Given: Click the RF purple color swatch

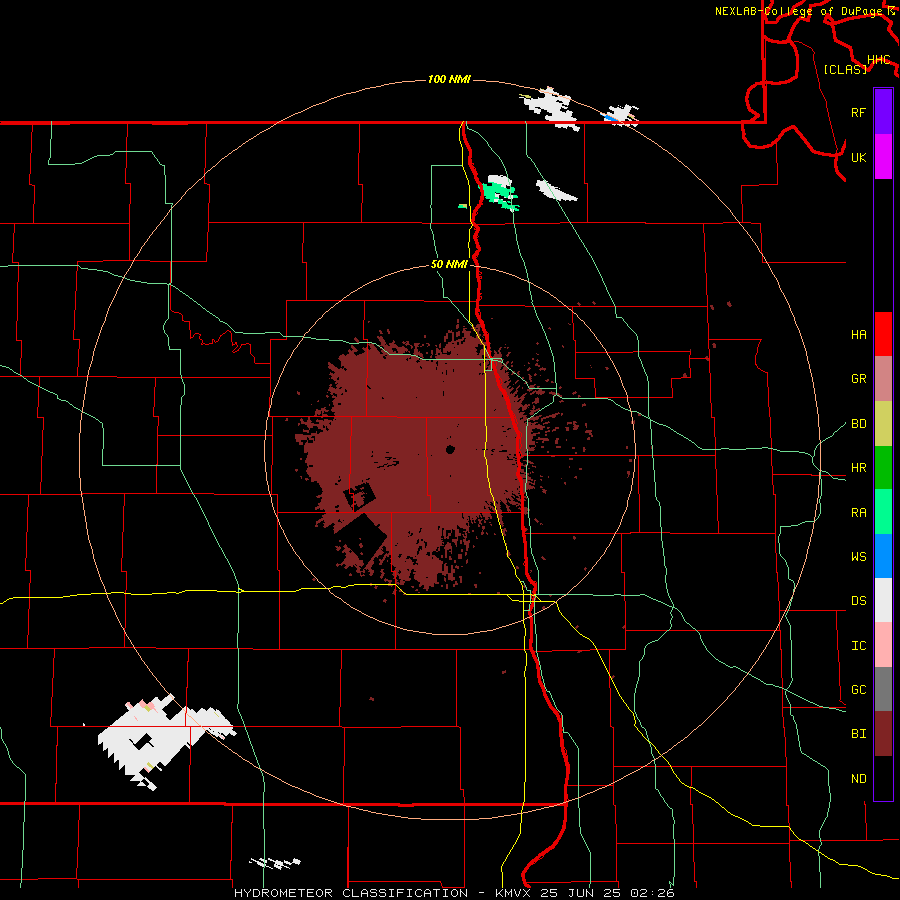Looking at the screenshot, I should 883,112.
